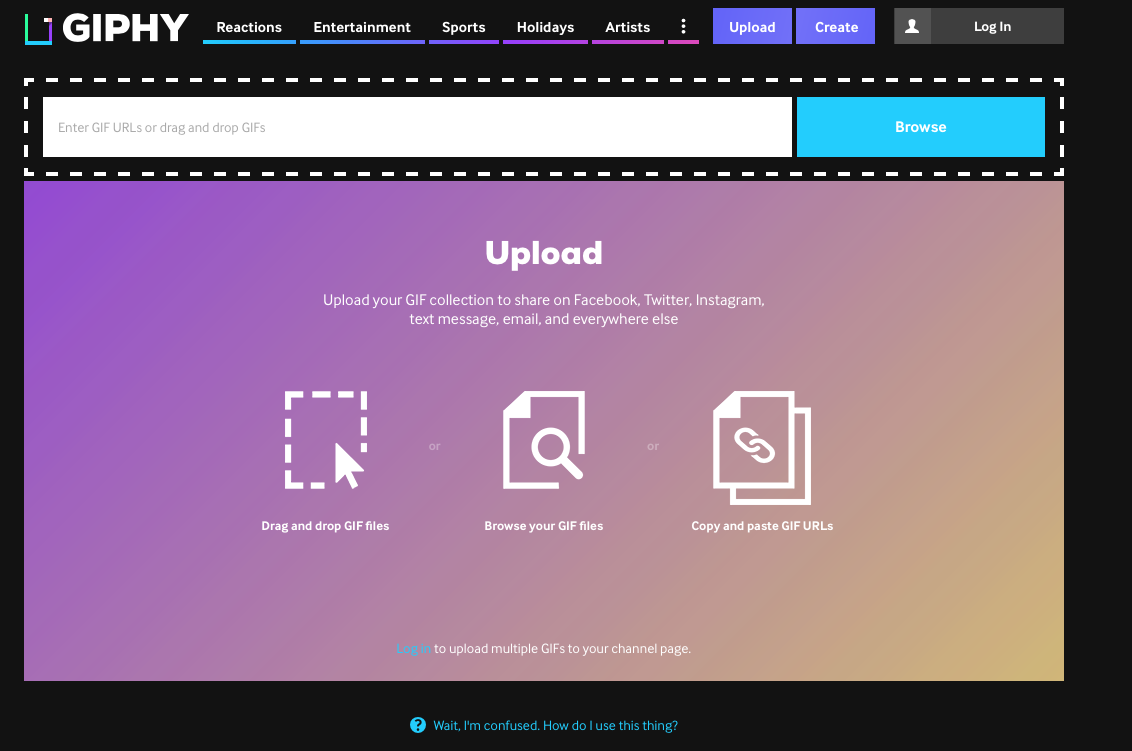The width and height of the screenshot is (1132, 751).
Task: Click the question mark help icon
Action: point(418,725)
